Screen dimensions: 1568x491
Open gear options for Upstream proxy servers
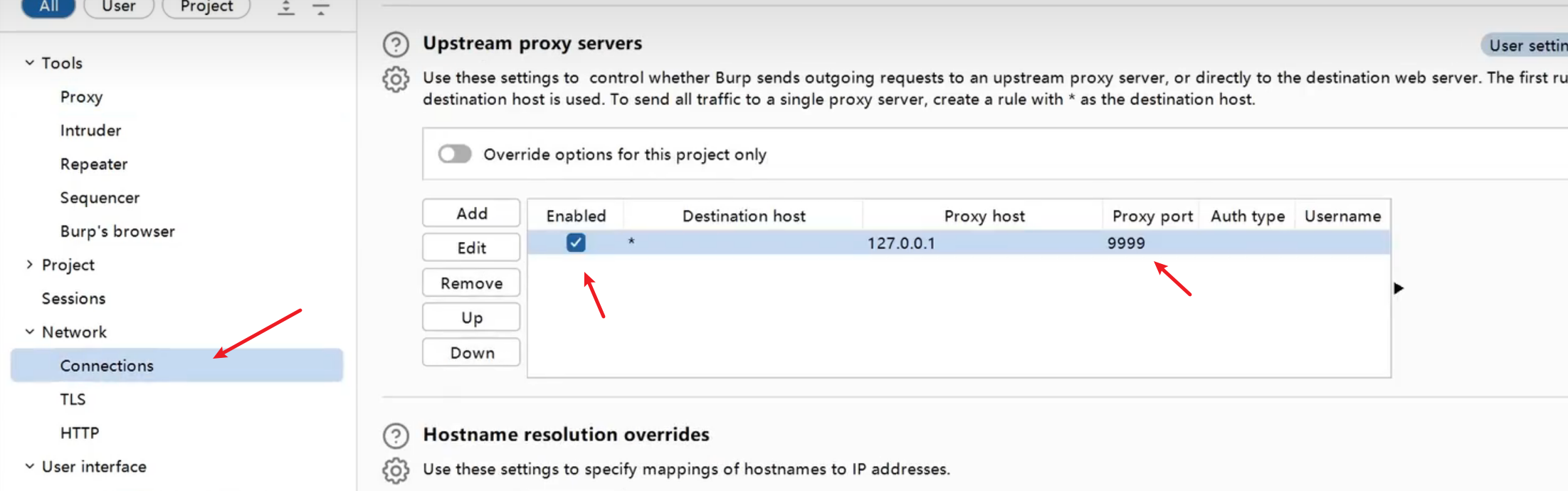(x=396, y=79)
